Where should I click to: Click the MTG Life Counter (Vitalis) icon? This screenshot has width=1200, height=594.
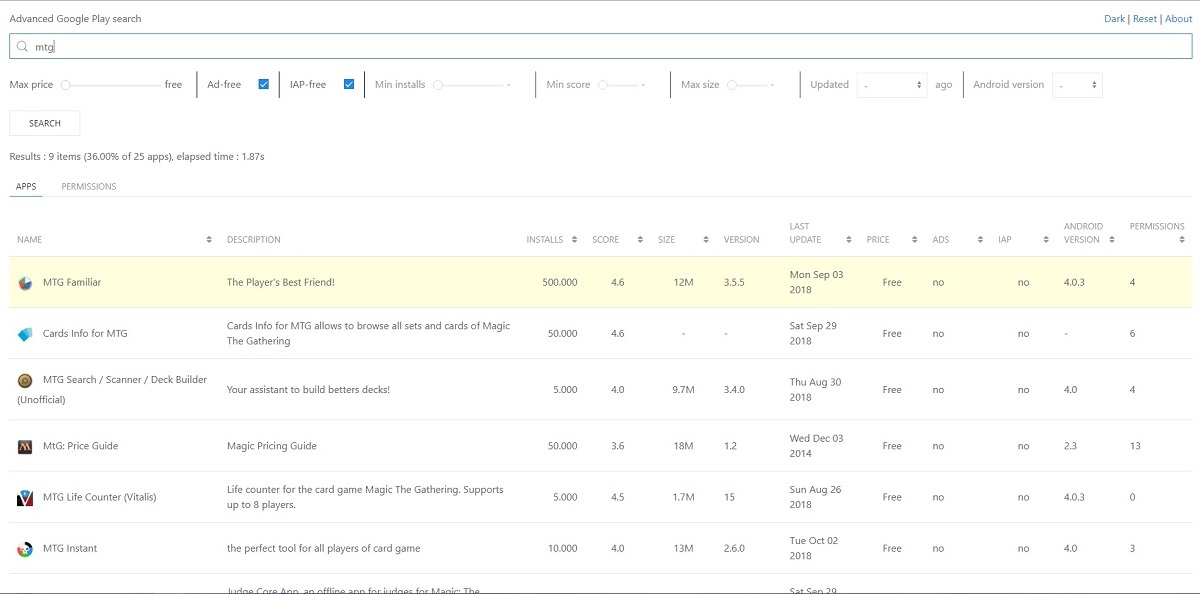pos(25,497)
